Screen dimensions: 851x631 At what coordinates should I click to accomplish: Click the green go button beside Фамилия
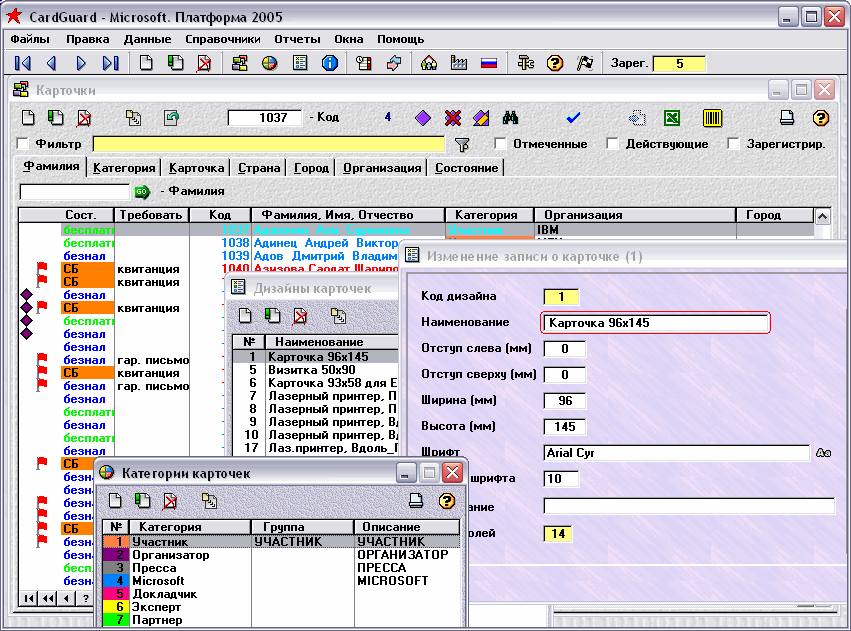pos(141,191)
